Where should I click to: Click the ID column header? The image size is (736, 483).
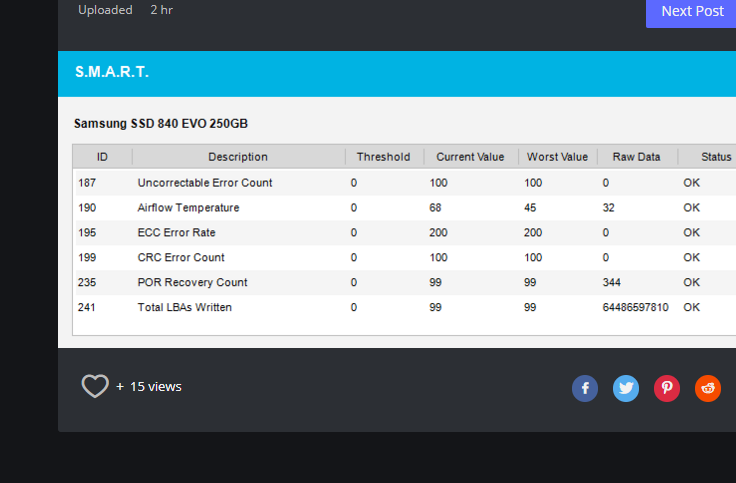point(102,157)
